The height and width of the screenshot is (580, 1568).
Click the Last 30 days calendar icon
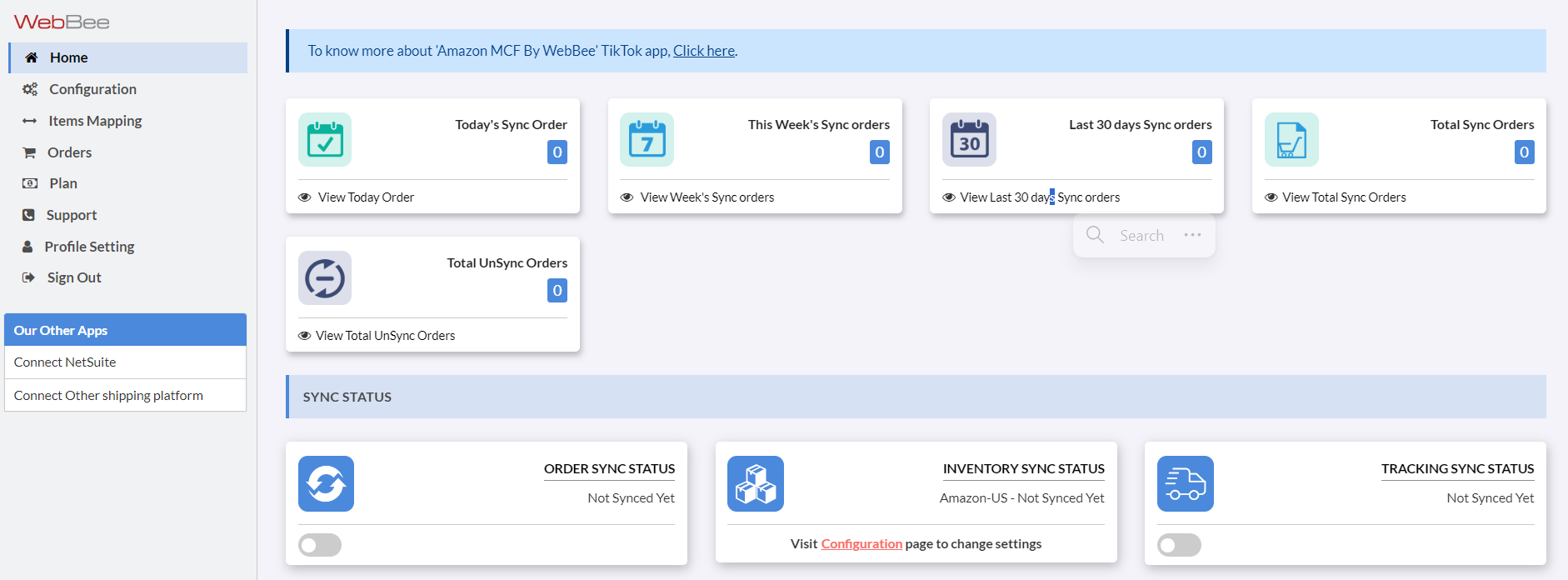(969, 140)
